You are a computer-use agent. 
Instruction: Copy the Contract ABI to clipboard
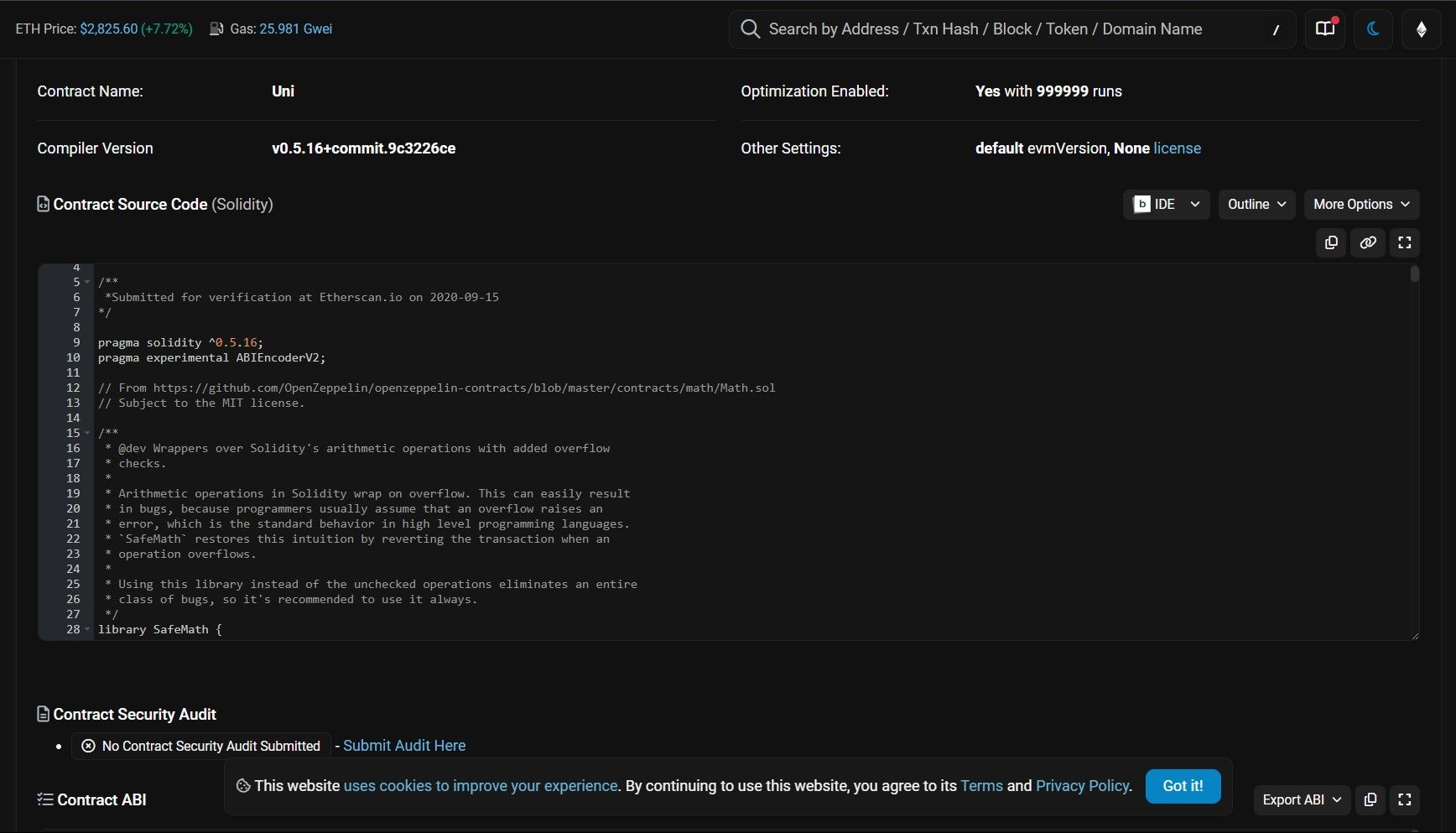click(1370, 799)
